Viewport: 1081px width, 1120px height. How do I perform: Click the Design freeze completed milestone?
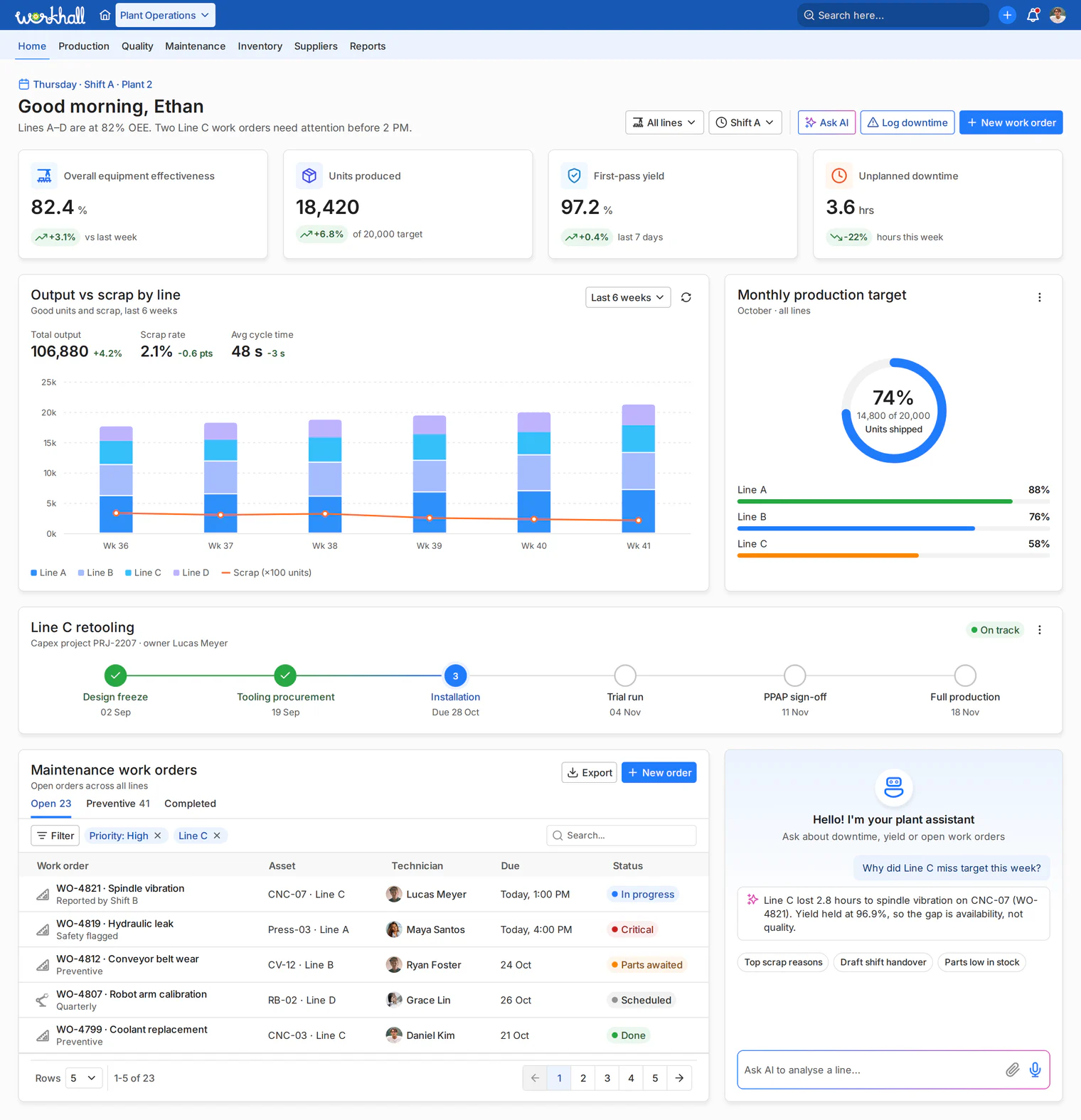115,676
